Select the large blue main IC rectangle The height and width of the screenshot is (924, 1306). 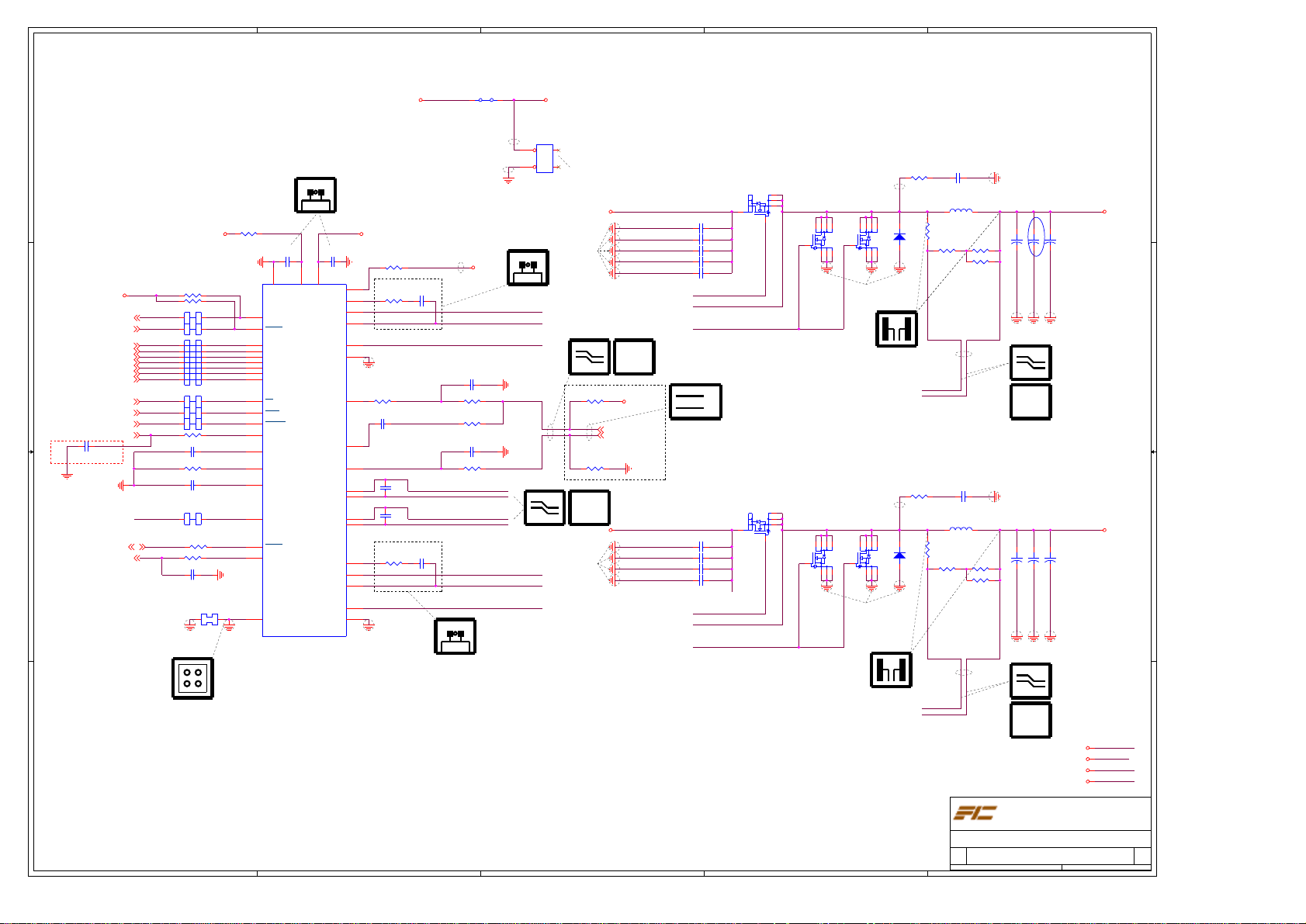[304, 460]
